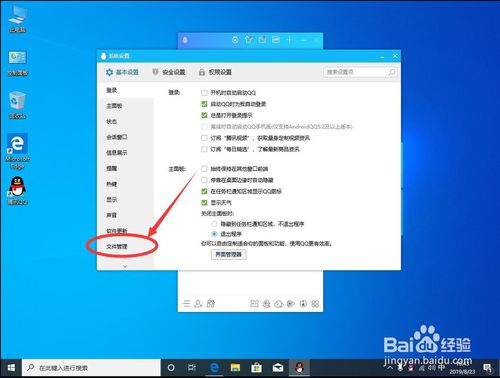This screenshot has width=500, height=378.
Task: Select the 热键 sidebar item
Action: coord(125,184)
